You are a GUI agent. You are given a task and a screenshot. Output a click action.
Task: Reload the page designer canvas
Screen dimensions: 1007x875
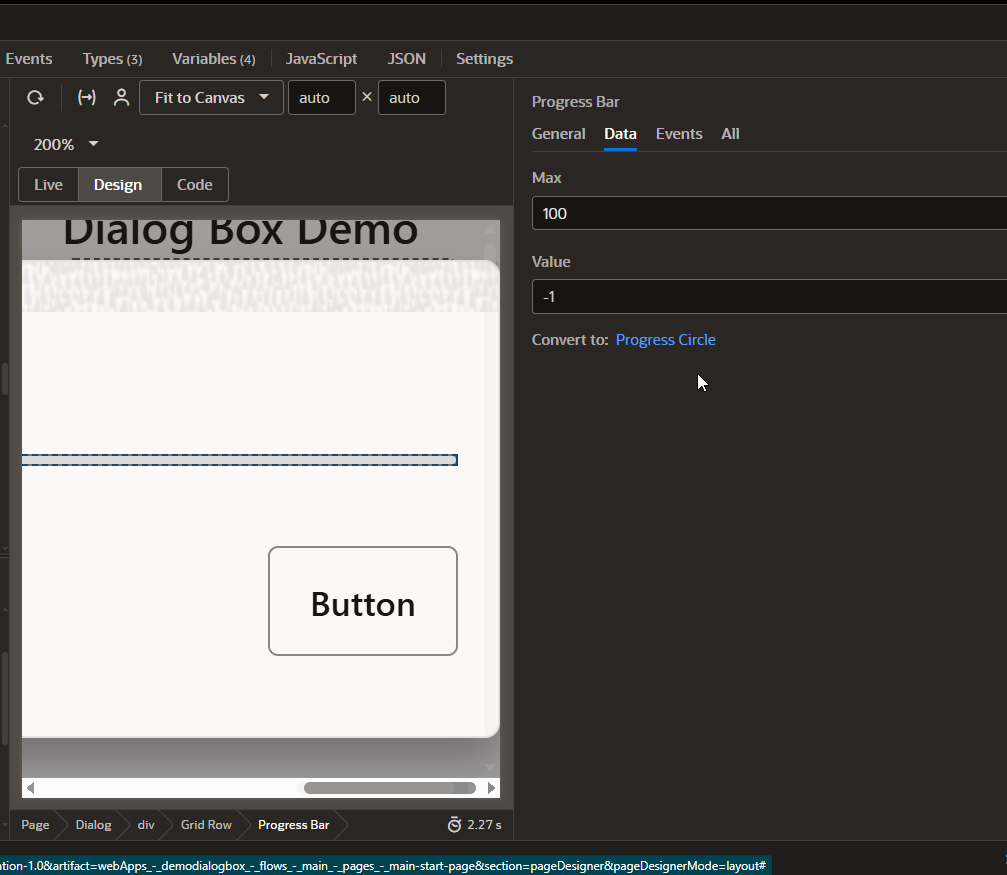pyautogui.click(x=35, y=98)
